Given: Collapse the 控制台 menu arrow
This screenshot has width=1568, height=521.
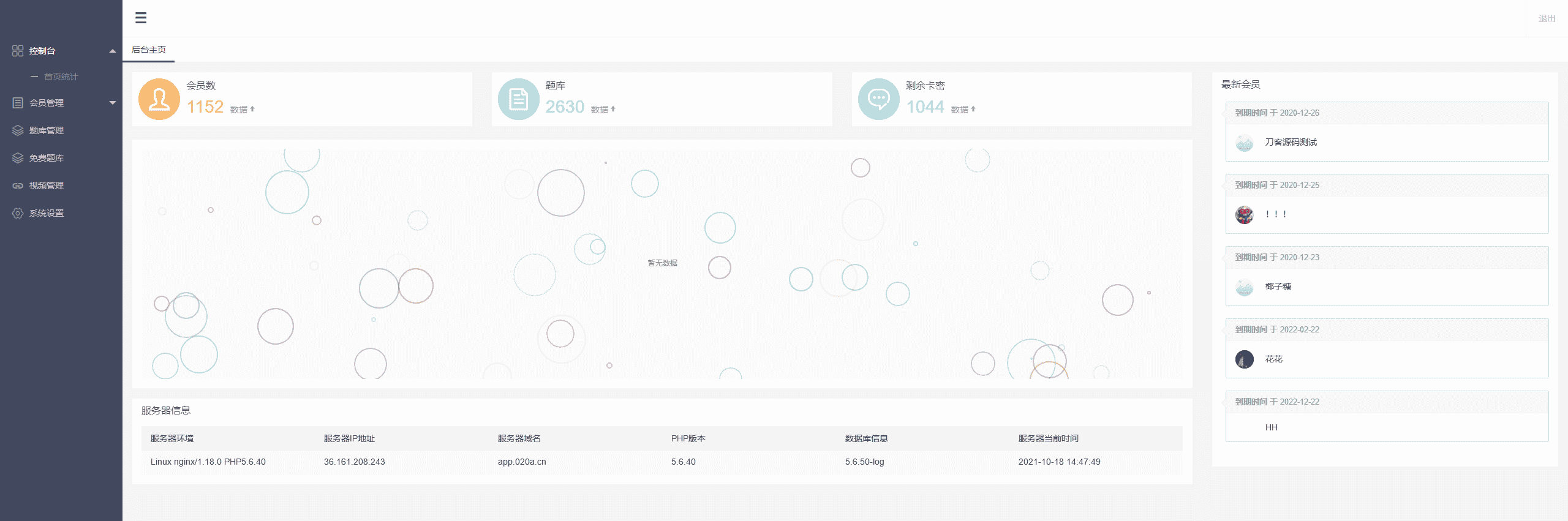Looking at the screenshot, I should coord(113,51).
